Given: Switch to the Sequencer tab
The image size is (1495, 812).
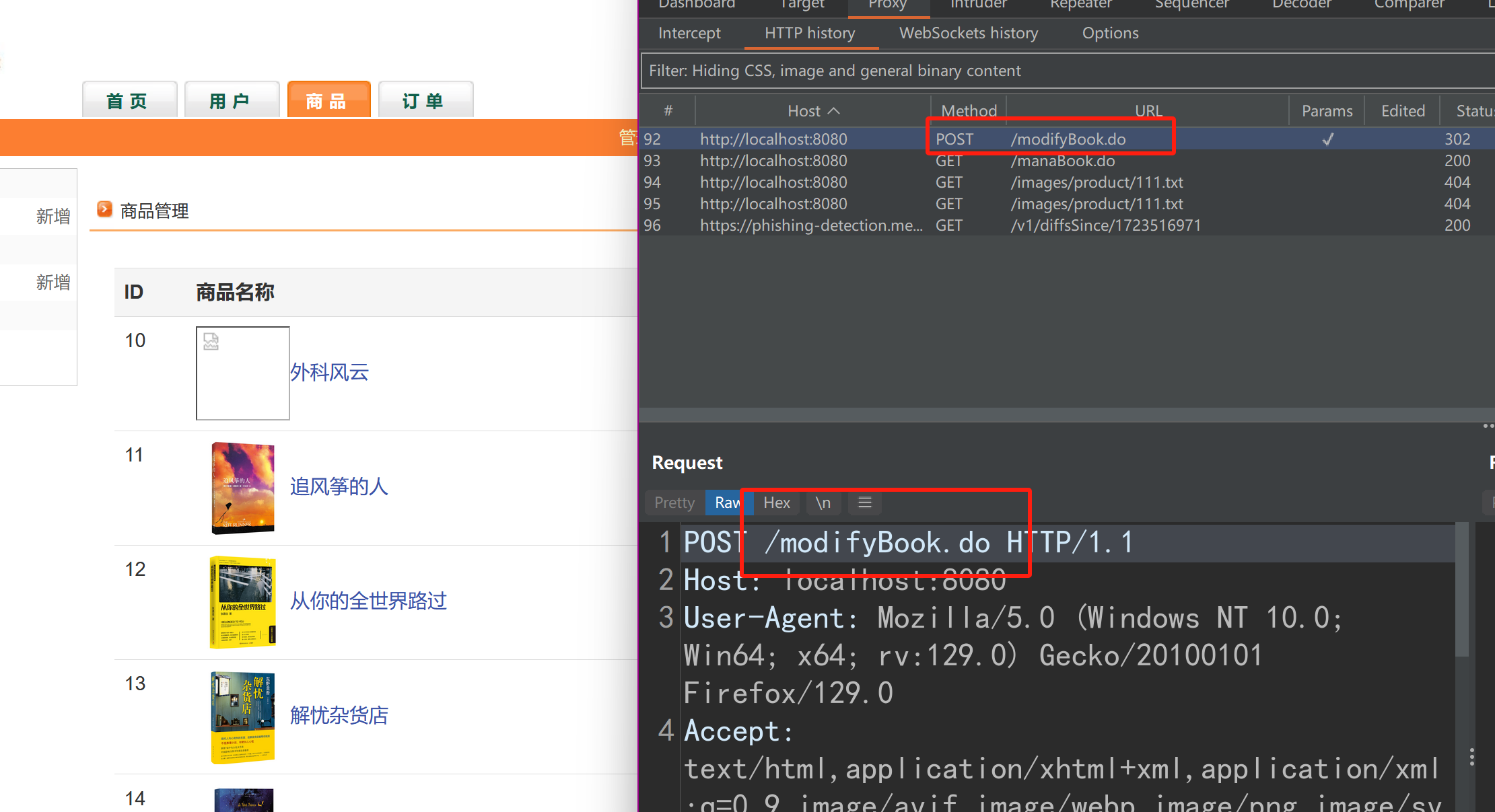Looking at the screenshot, I should (1192, 4).
